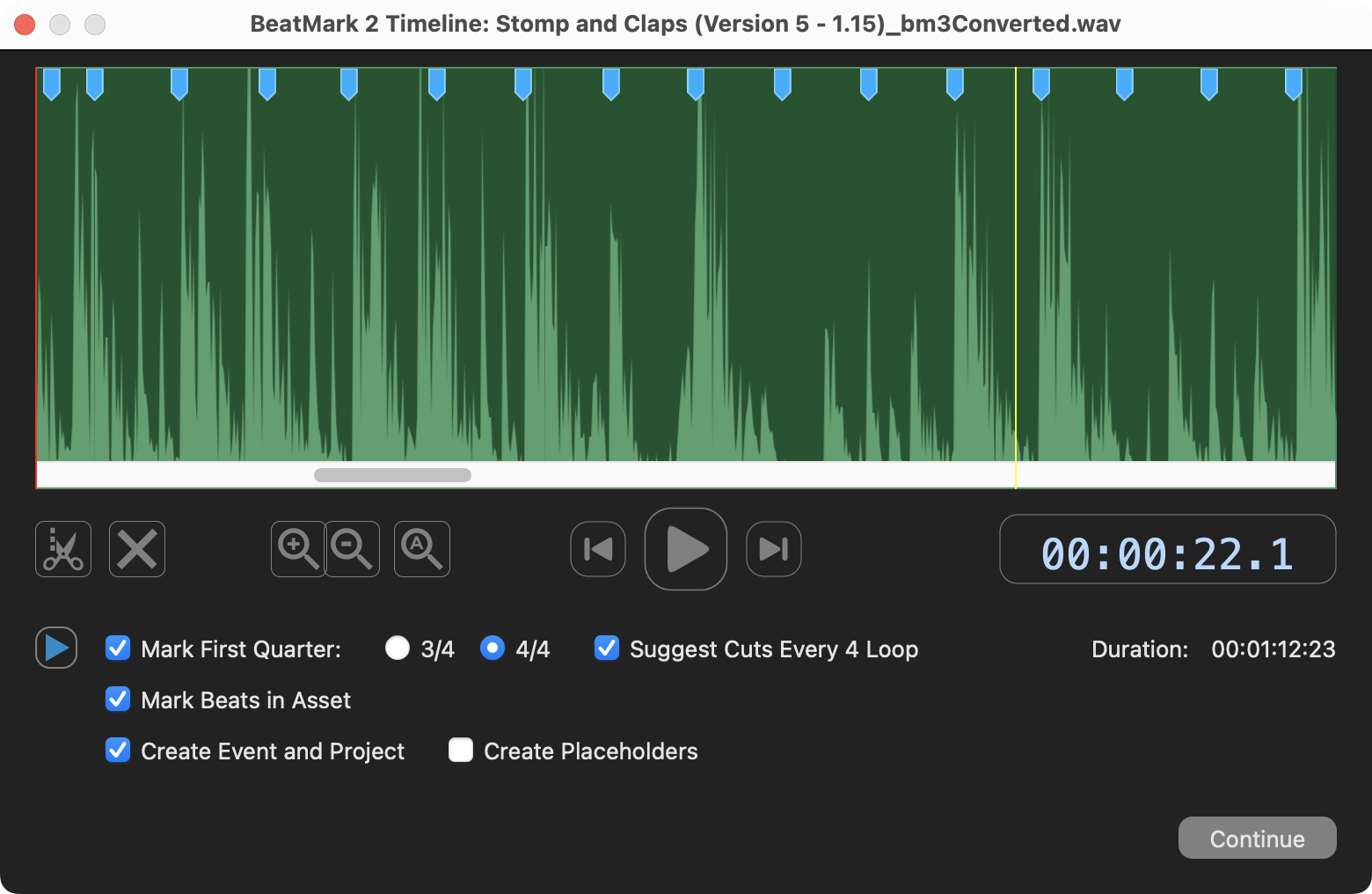Click the yellow playhead line in the waveform
The width and height of the screenshot is (1372, 894).
(x=1016, y=277)
